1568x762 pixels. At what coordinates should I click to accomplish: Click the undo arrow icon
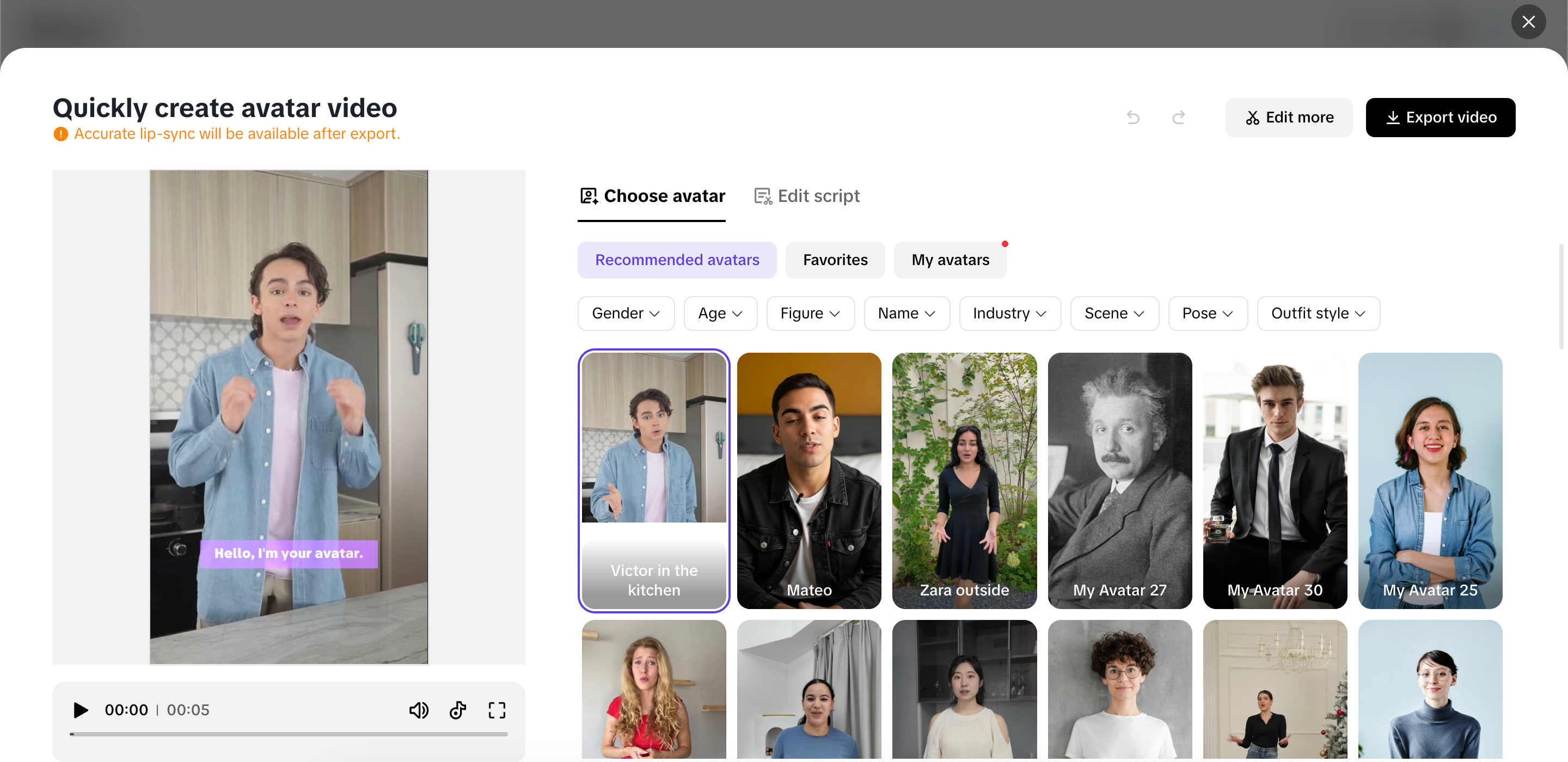(1133, 118)
